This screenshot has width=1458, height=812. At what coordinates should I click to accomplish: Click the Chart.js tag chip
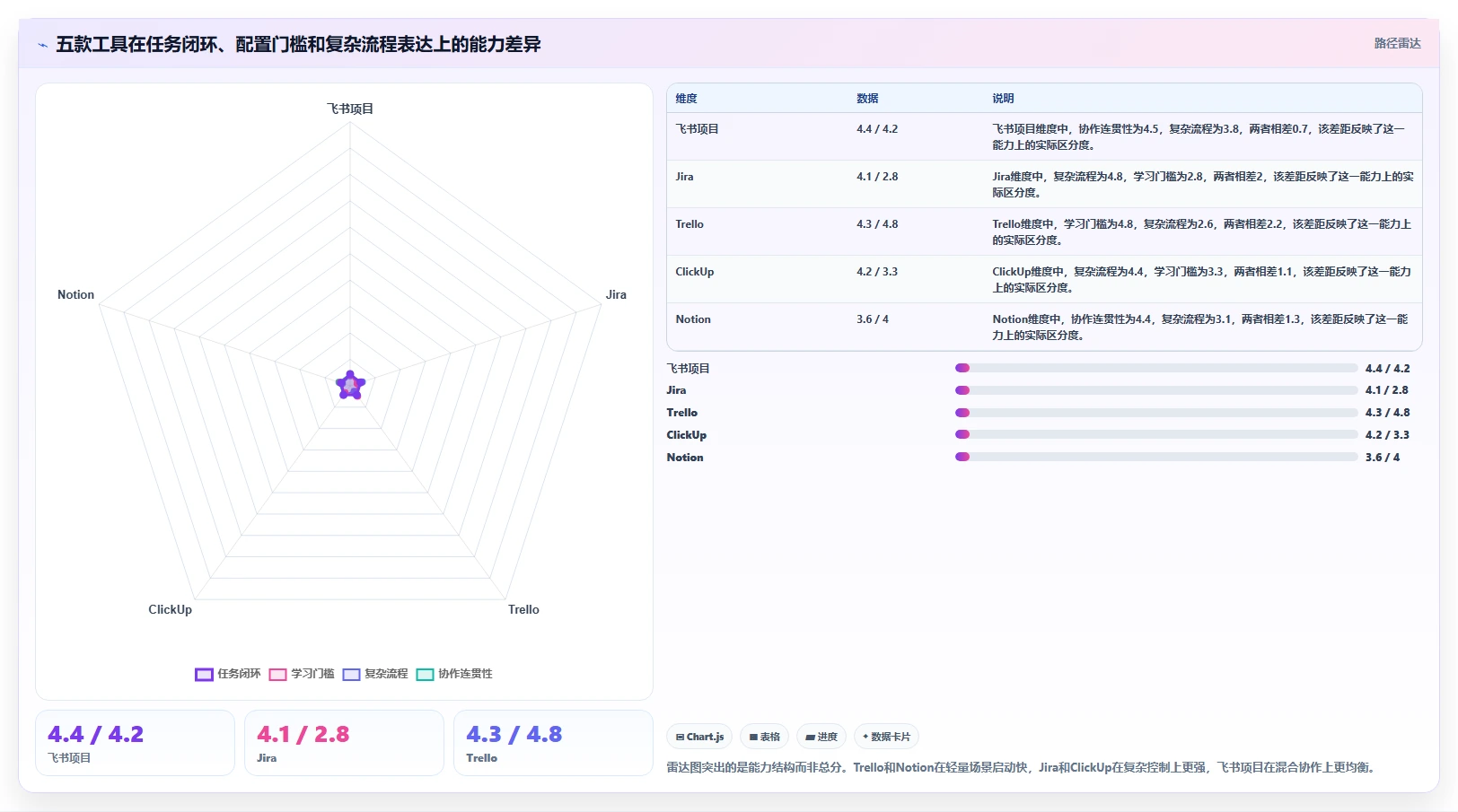(x=699, y=737)
